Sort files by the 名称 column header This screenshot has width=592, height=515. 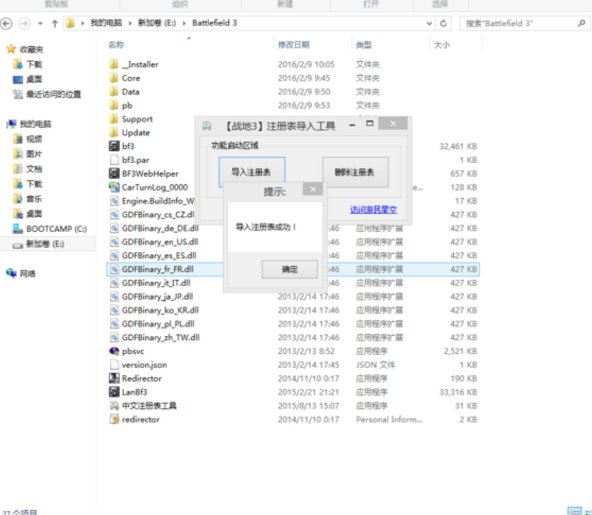pyautogui.click(x=116, y=45)
